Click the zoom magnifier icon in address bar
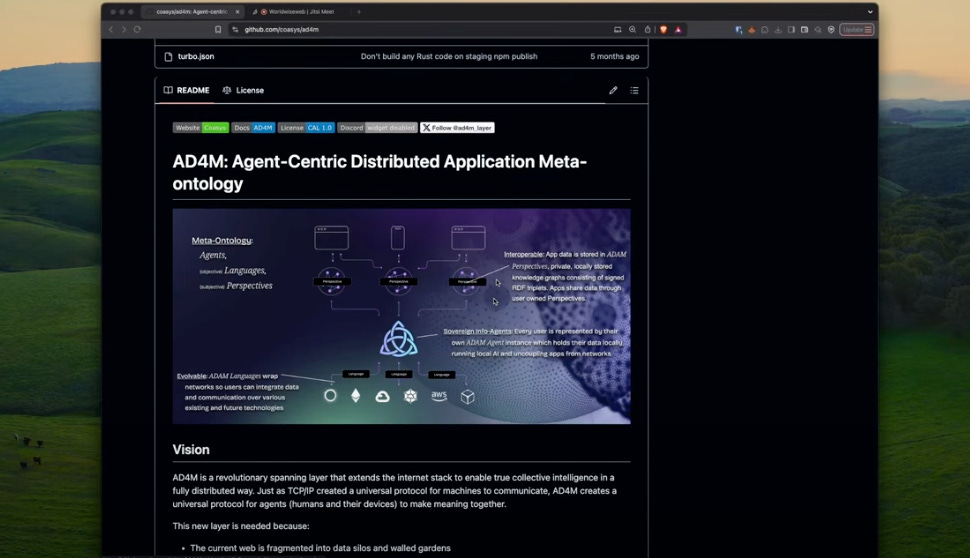This screenshot has width=970, height=558. tap(632, 29)
